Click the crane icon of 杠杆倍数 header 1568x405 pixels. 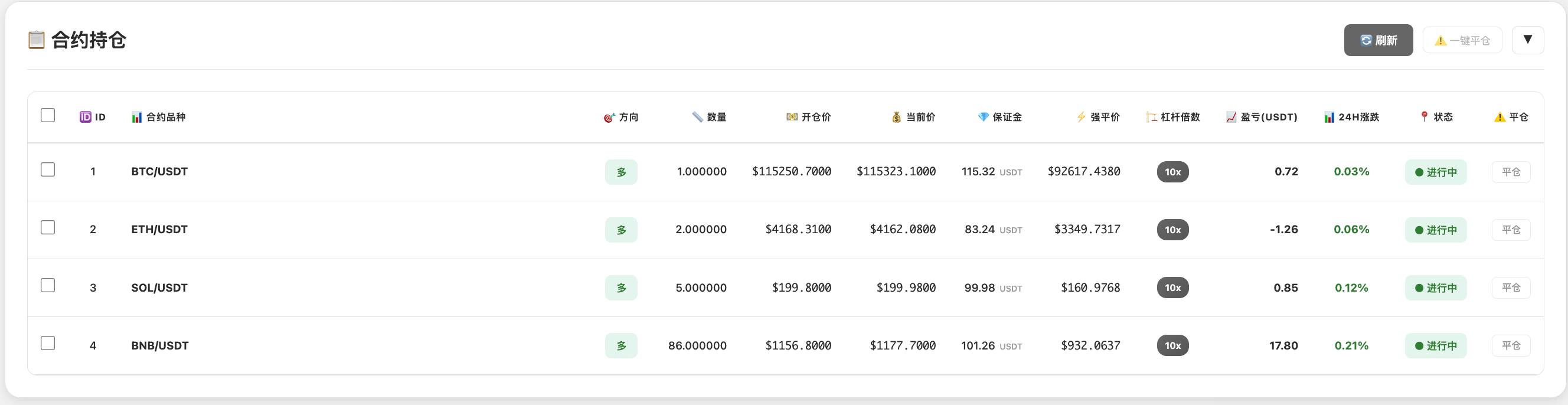[1151, 117]
